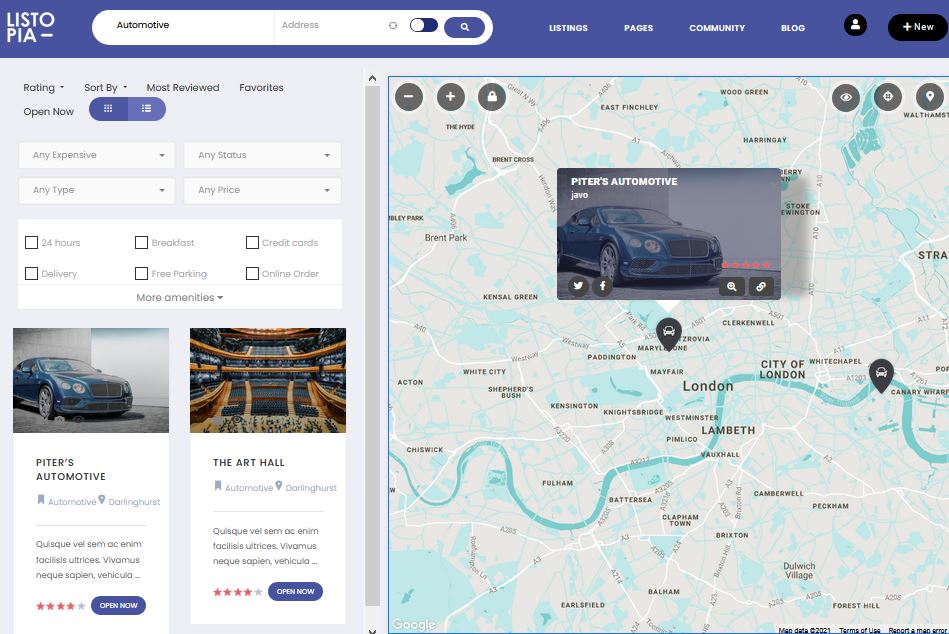This screenshot has width=949, height=634.
Task: Click Open Now on The Art Hall card
Action: point(295,592)
